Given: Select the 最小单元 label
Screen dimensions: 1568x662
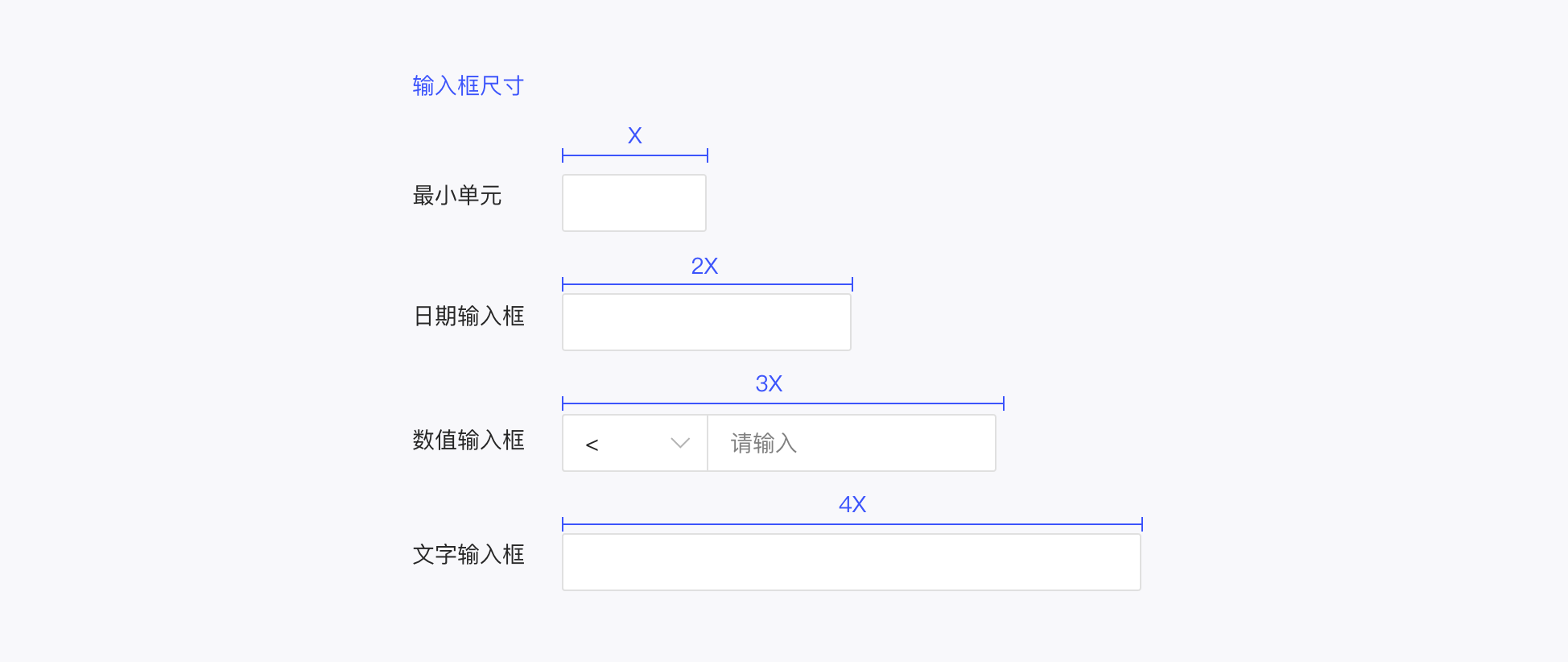Looking at the screenshot, I should point(457,196).
